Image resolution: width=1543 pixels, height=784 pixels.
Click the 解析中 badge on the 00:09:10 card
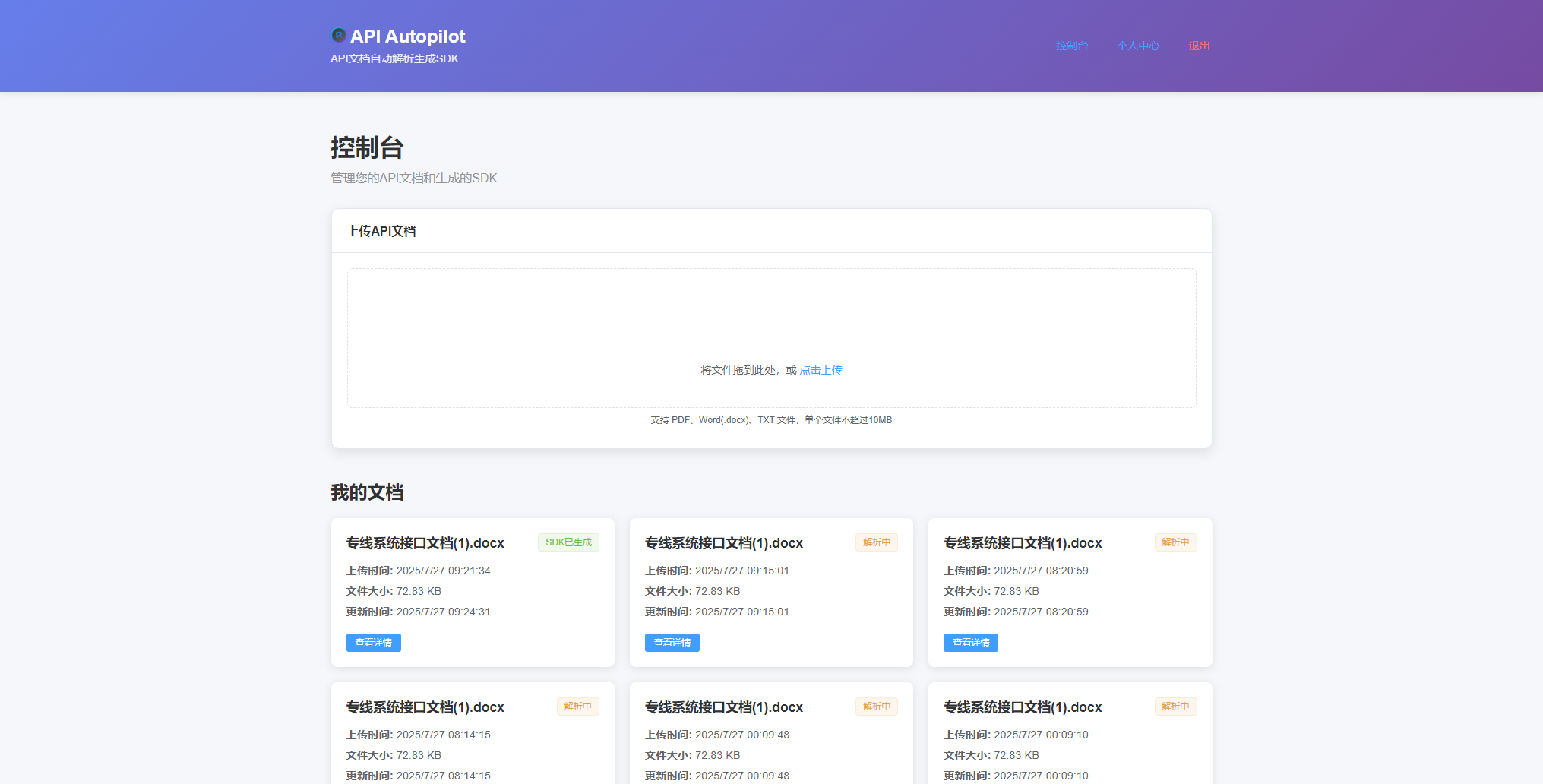coord(1175,706)
